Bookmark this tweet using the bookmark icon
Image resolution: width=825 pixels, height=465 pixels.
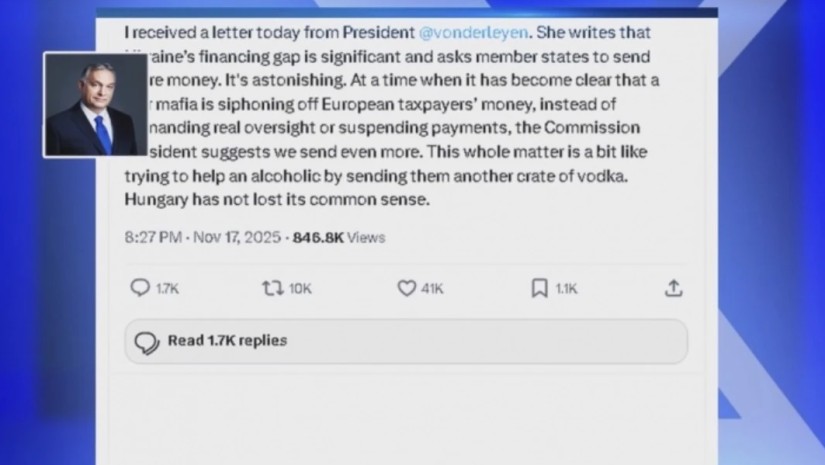click(x=539, y=288)
